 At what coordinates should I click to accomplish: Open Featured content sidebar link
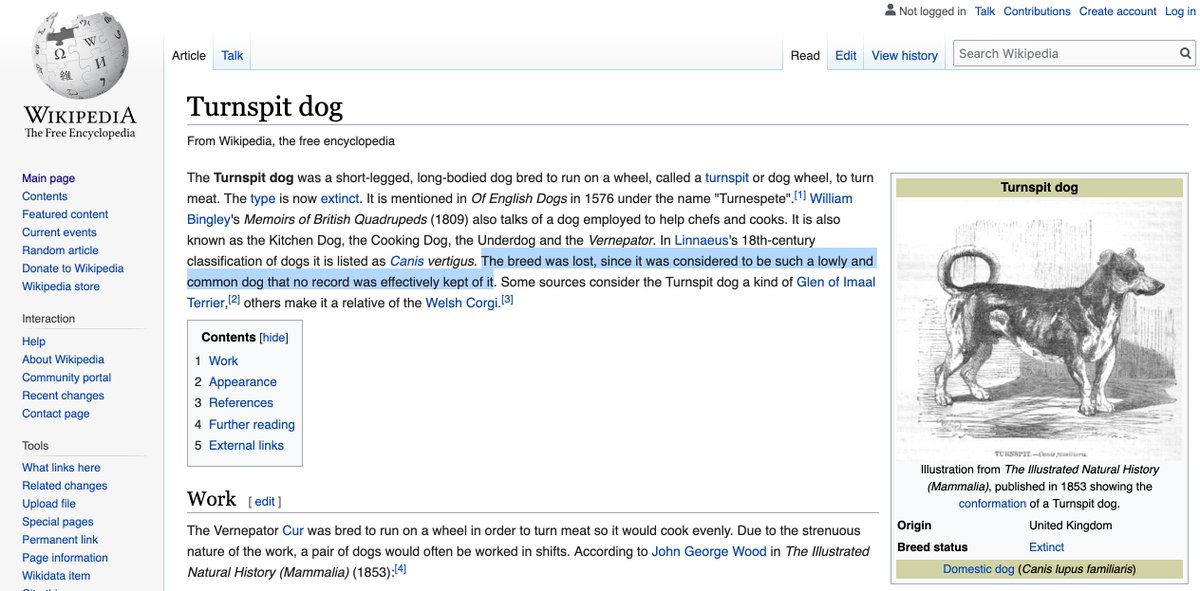pos(65,214)
